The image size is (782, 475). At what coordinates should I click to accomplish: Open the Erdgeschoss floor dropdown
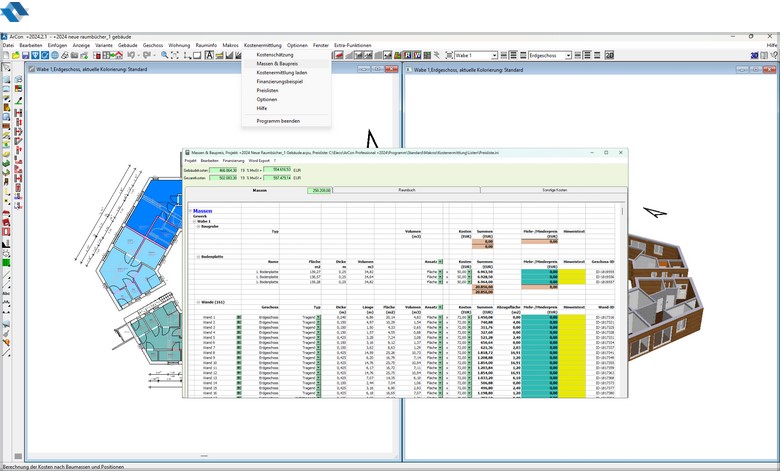click(568, 55)
